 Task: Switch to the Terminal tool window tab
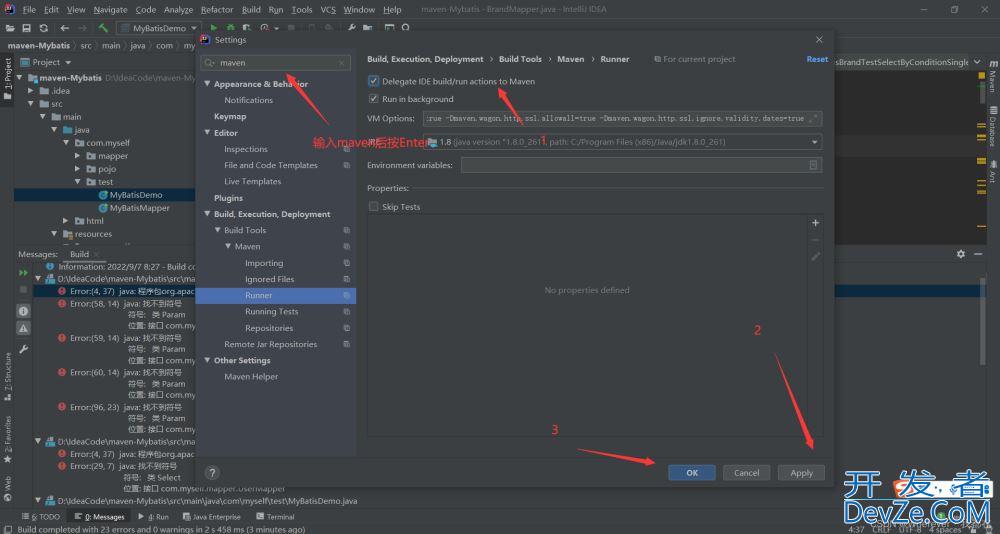(275, 517)
